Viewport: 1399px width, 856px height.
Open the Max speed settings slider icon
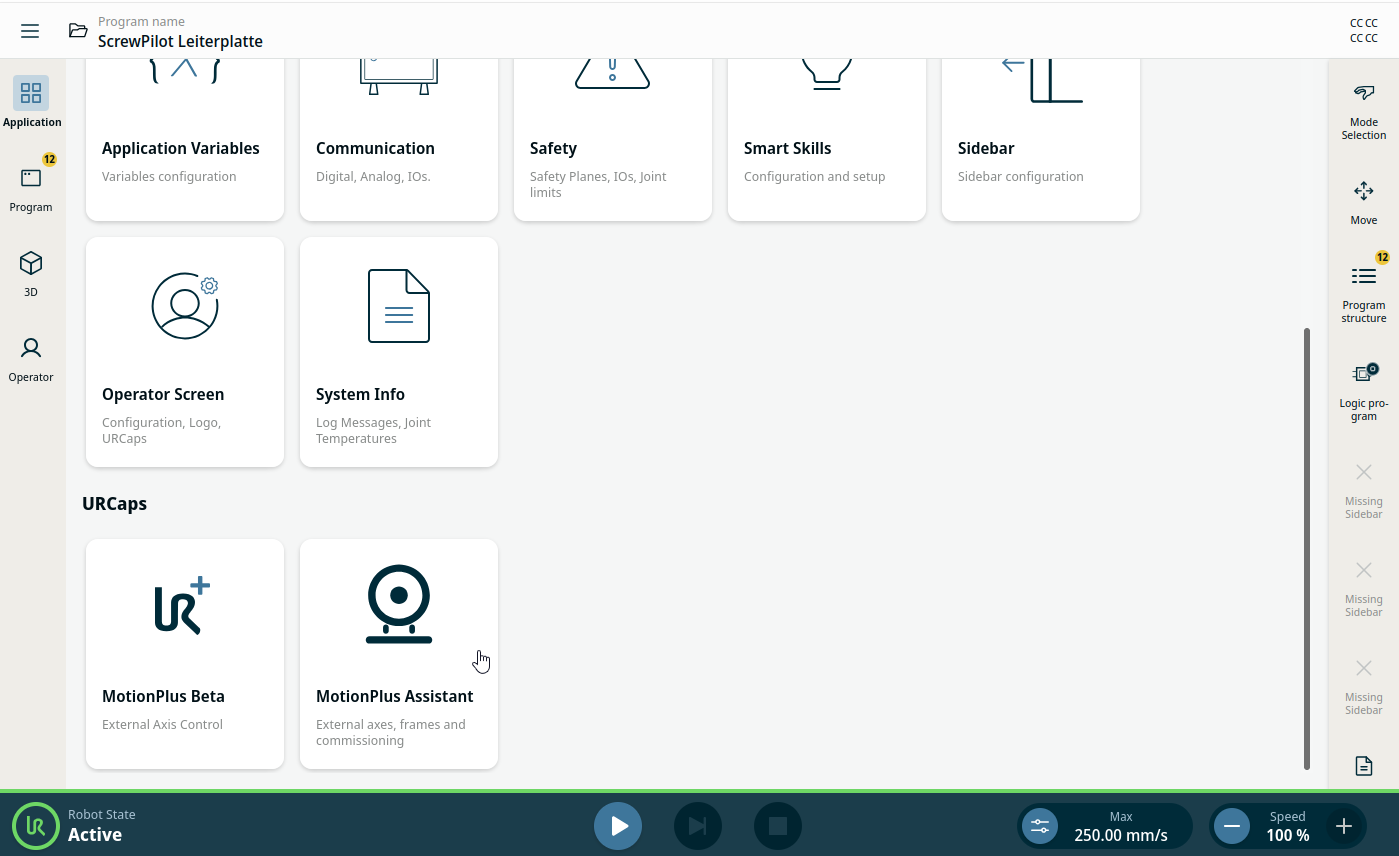[x=1040, y=826]
